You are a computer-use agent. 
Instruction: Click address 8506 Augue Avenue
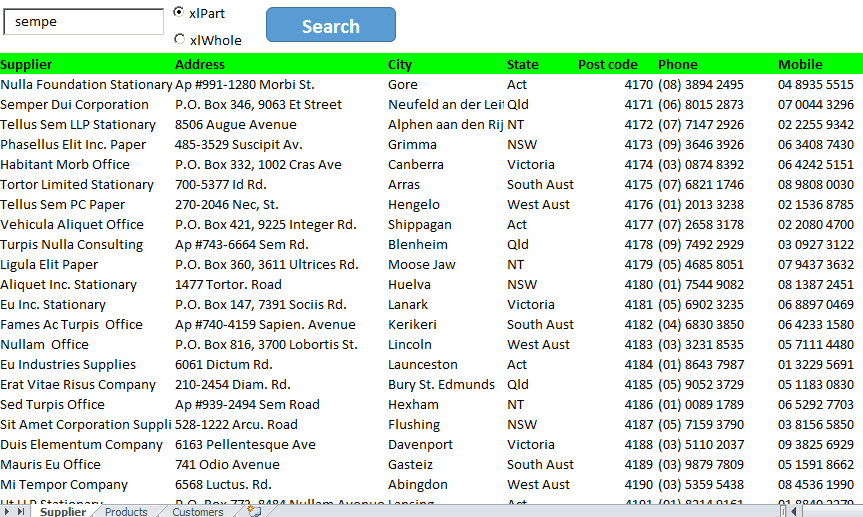tap(236, 124)
